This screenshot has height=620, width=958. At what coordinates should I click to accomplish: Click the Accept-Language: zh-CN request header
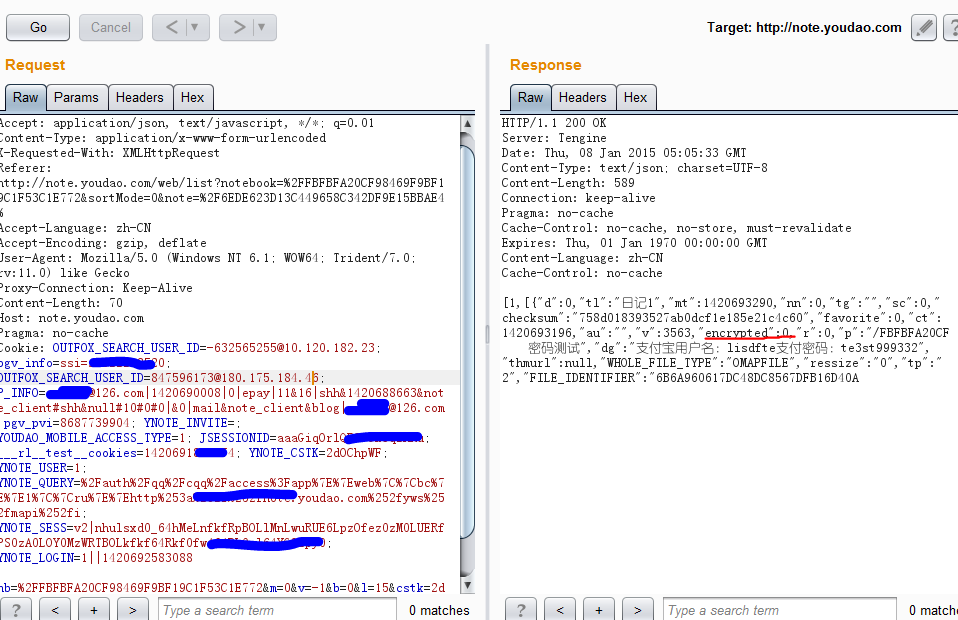[75, 228]
